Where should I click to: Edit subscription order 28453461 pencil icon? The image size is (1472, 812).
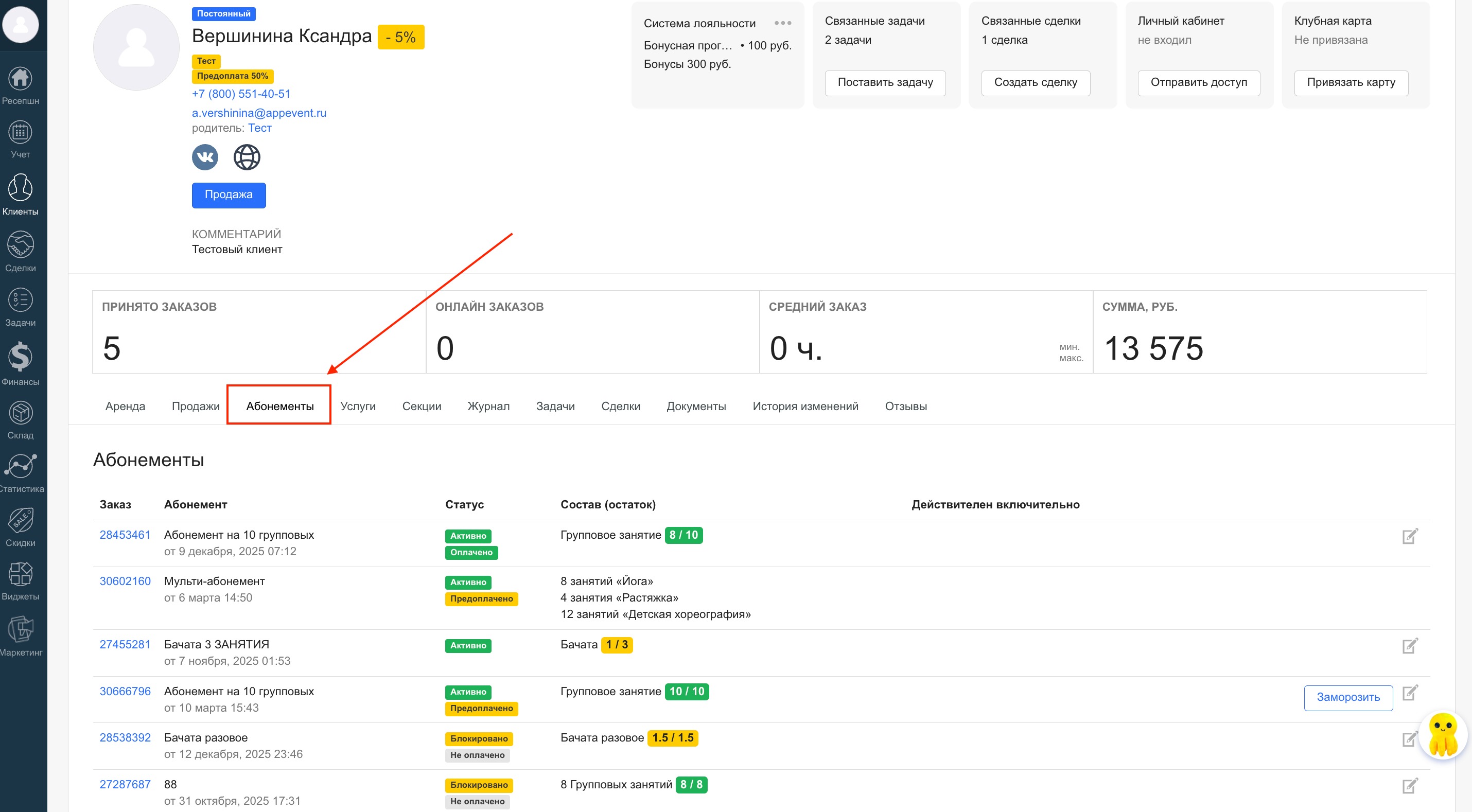1410,536
